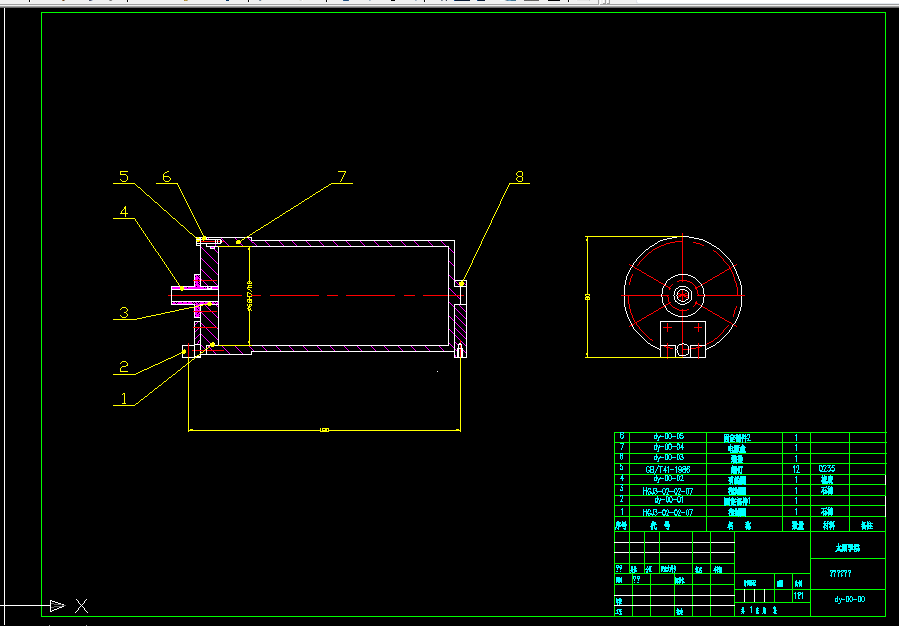Viewport: 899px width, 626px height.
Task: Select balloon number 6 label
Action: pyautogui.click(x=166, y=177)
